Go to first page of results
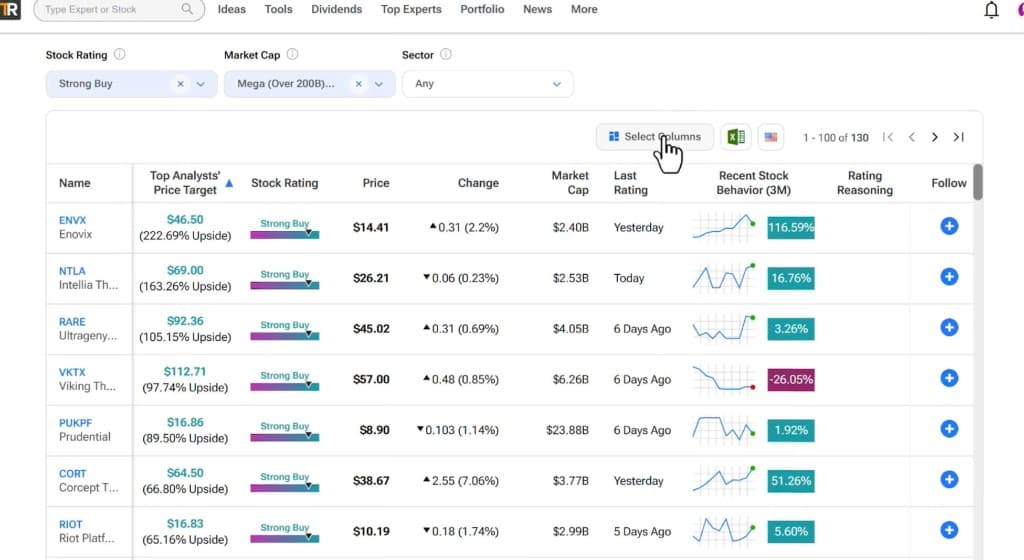Image resolution: width=1024 pixels, height=560 pixels. pos(888,137)
